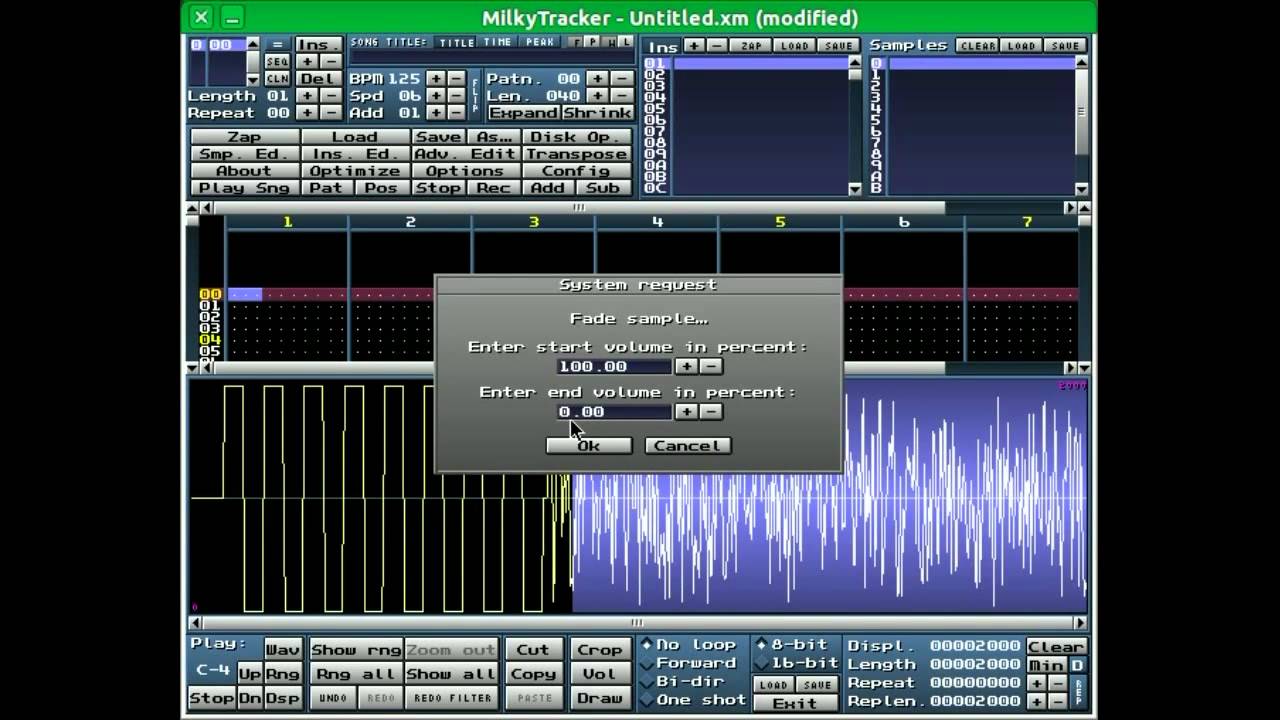Viewport: 1280px width, 720px height.
Task: Load an instrument via Ins LOAD button
Action: 794,46
